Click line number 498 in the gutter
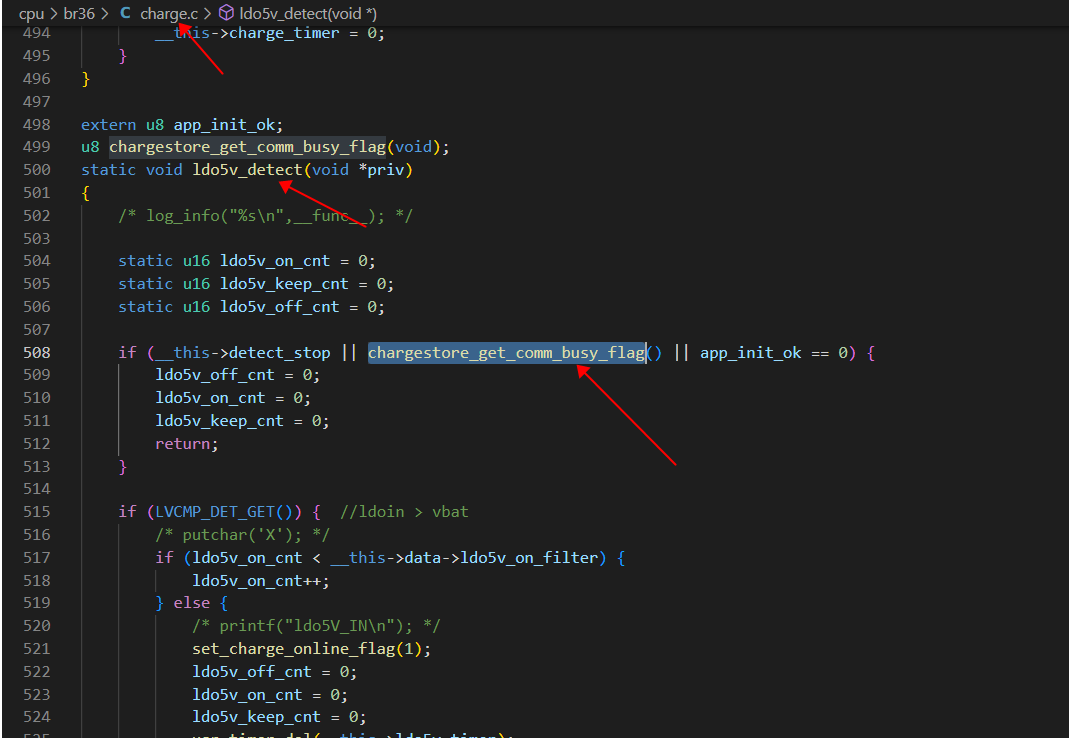The image size is (1069, 738). click(x=37, y=125)
